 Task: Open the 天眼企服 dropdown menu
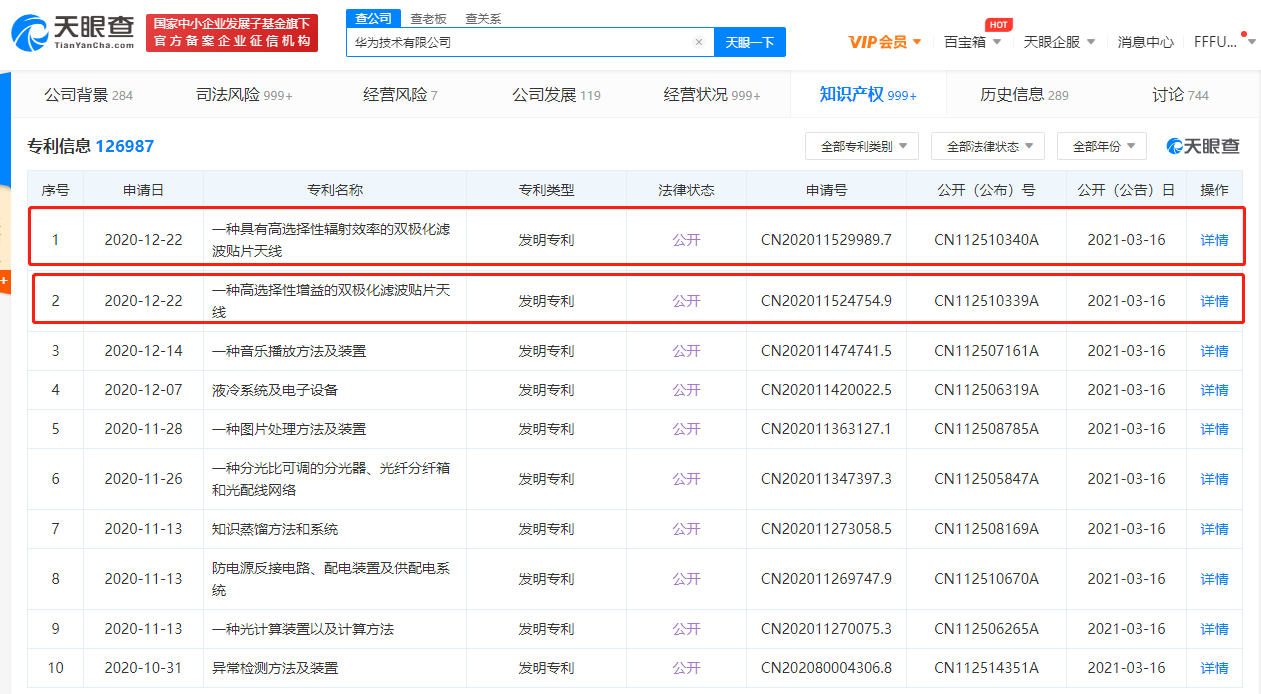[x=1060, y=42]
